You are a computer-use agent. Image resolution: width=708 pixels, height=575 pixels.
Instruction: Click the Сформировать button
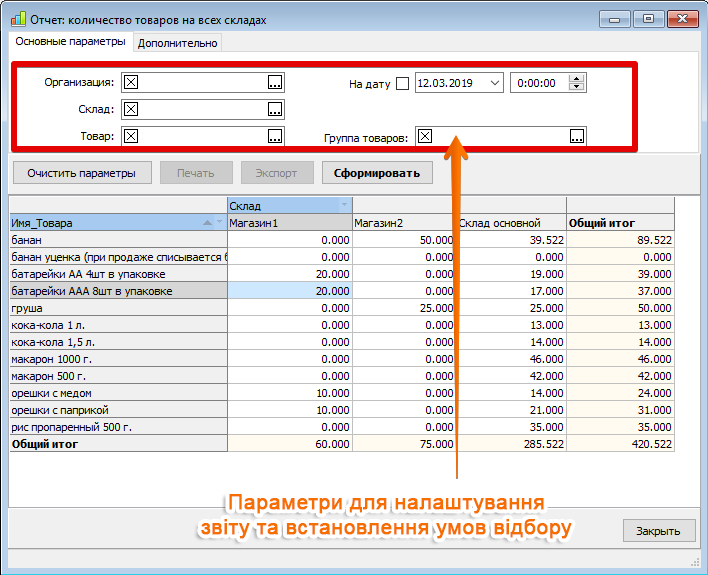[x=377, y=173]
